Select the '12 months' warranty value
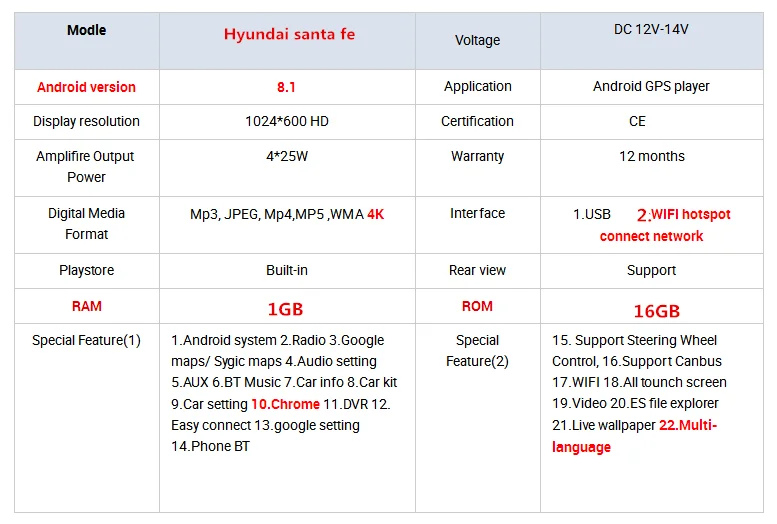Screen dimensions: 777x524 pyautogui.click(x=652, y=157)
